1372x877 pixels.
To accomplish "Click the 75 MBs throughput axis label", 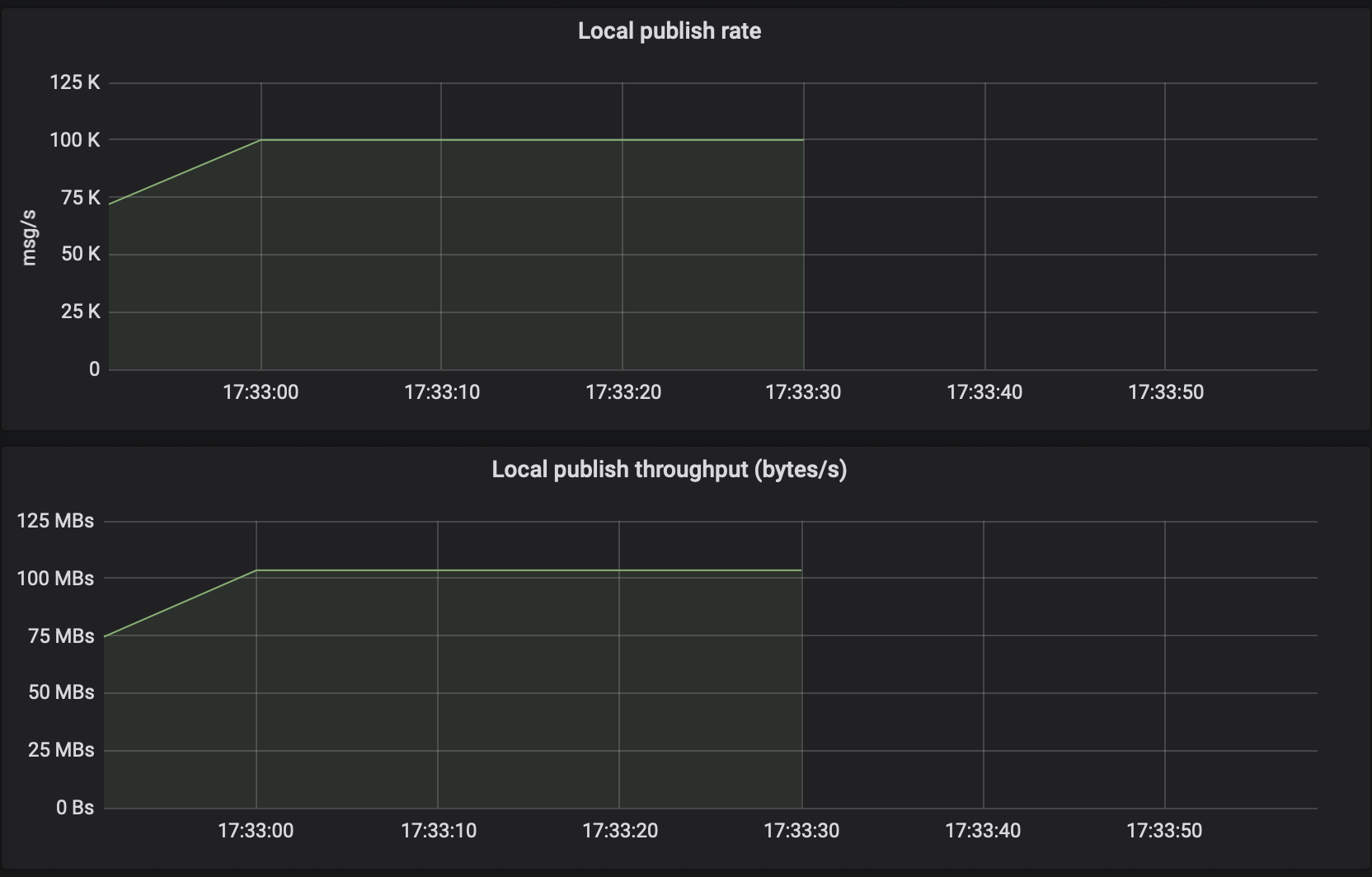I will pos(61,636).
